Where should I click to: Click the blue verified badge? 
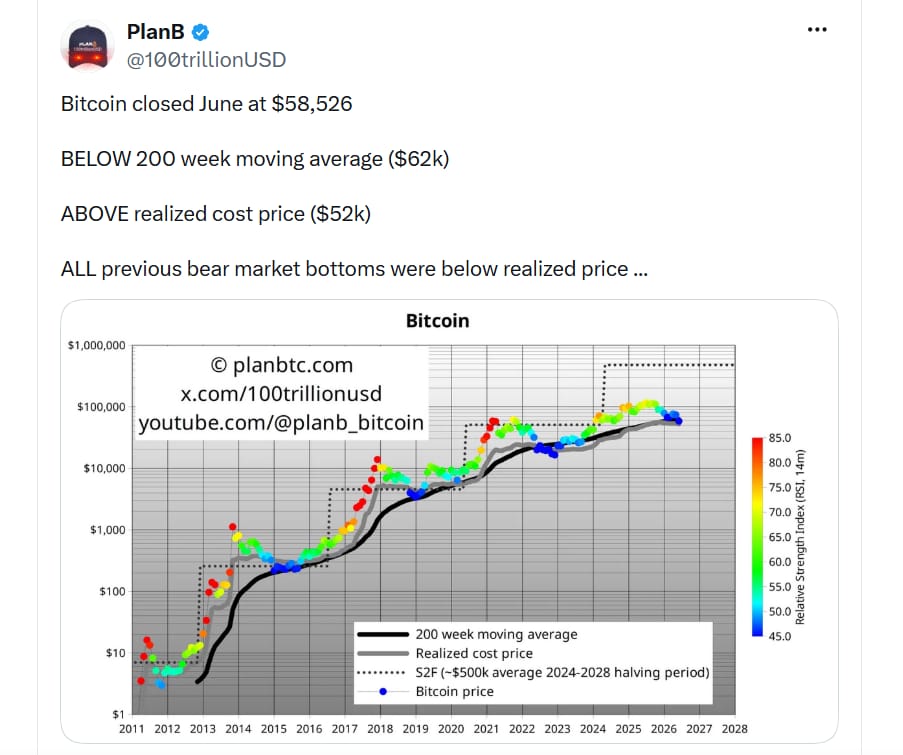[x=200, y=33]
